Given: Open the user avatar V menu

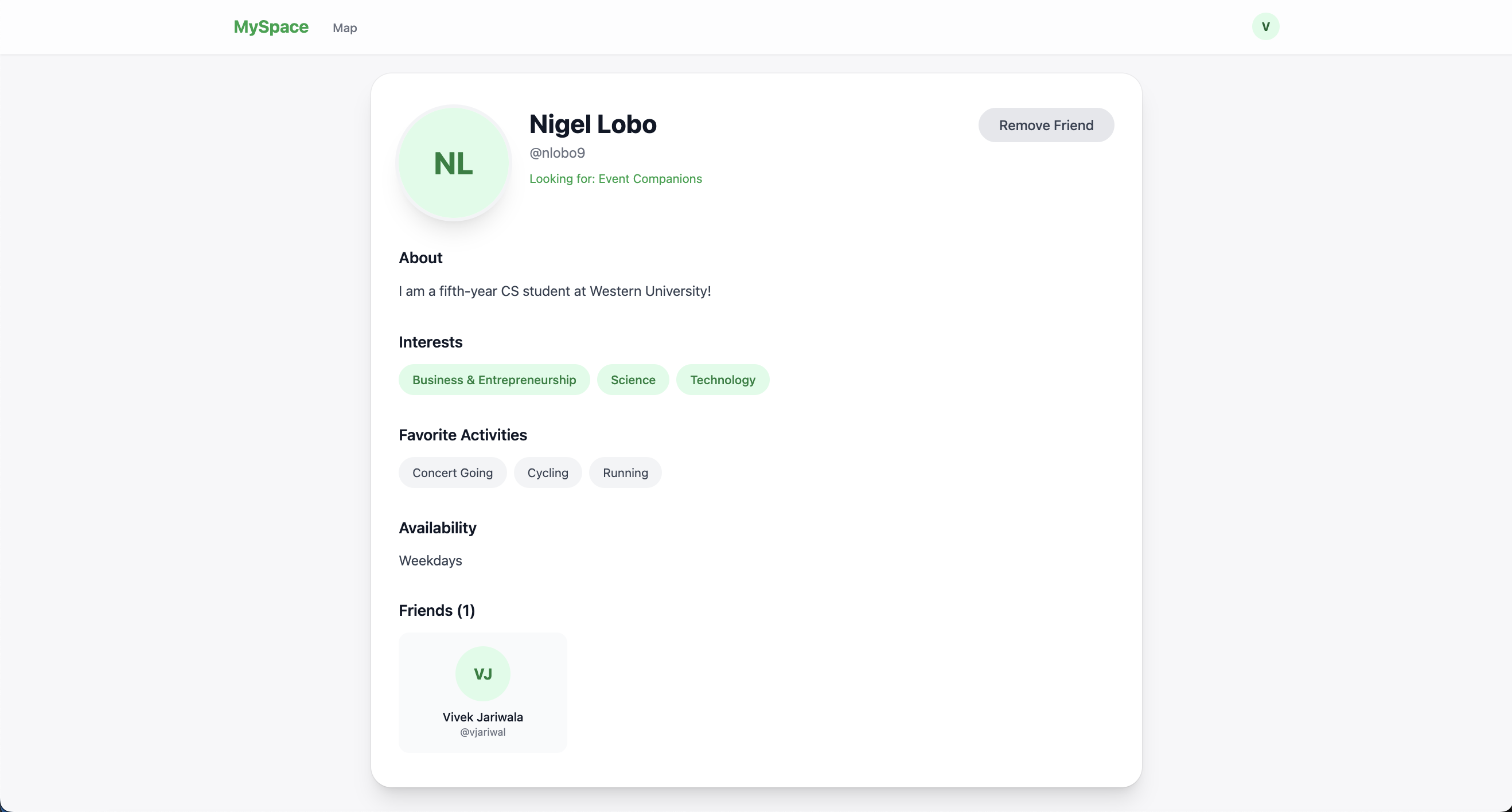Looking at the screenshot, I should coord(1265,26).
